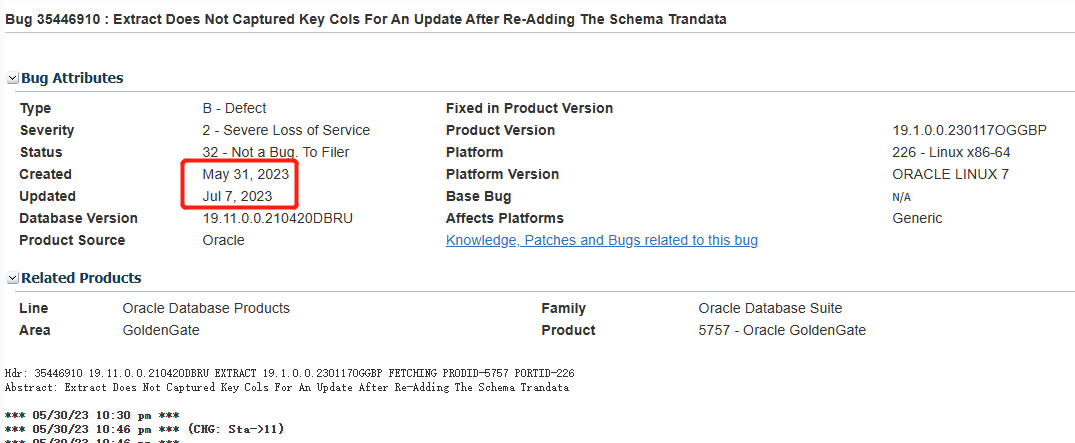Click the 226 - Linux x86-64 platform value
This screenshot has width=1075, height=443.
[951, 152]
